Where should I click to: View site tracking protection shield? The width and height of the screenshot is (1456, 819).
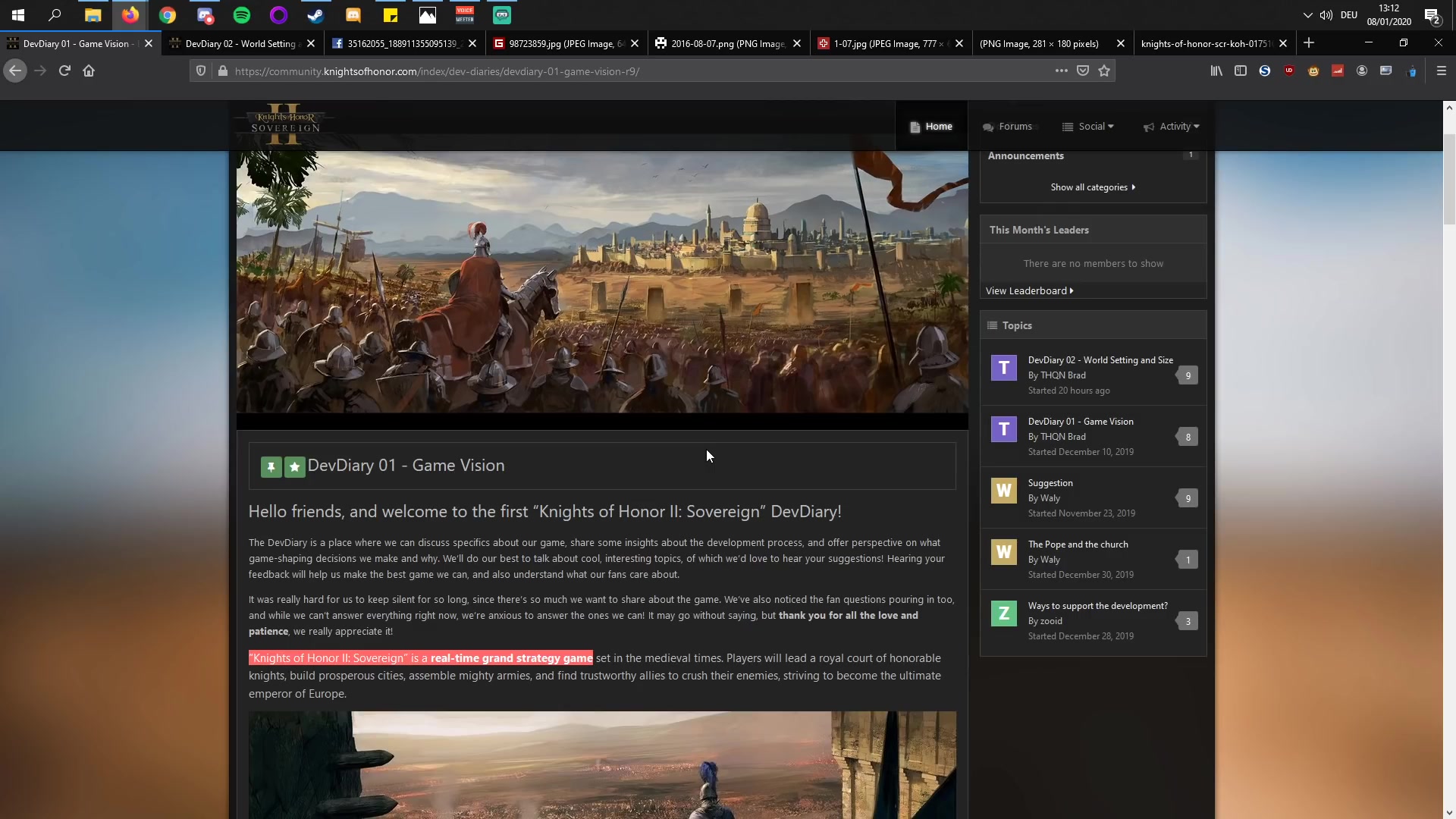(x=201, y=71)
